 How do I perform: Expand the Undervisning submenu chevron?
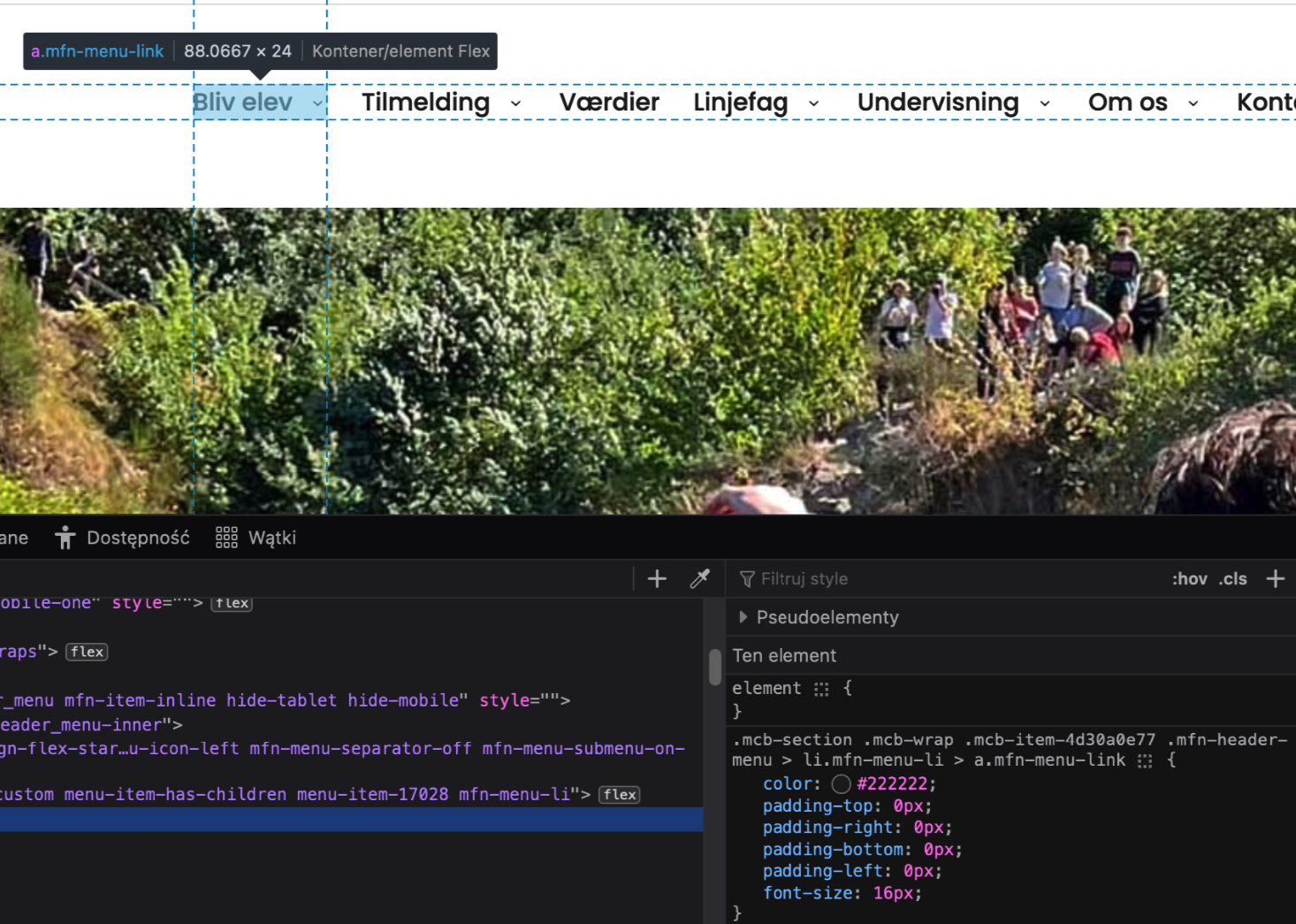pyautogui.click(x=1044, y=103)
